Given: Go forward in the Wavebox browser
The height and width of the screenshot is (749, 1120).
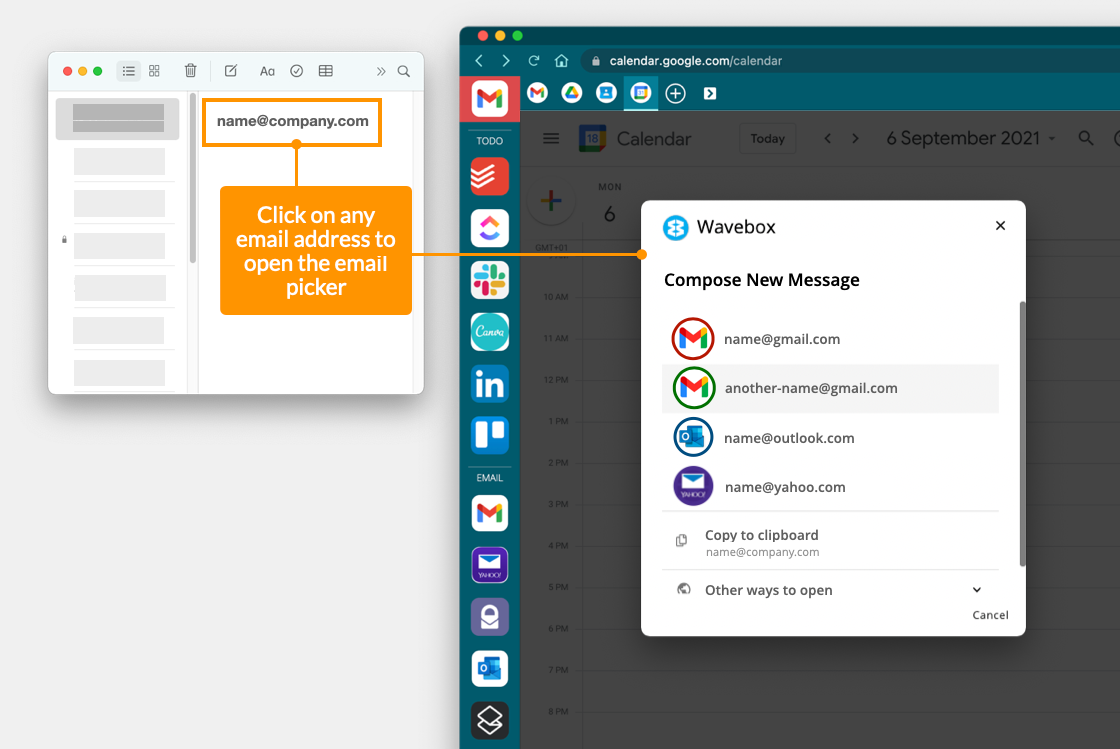Looking at the screenshot, I should pos(506,61).
